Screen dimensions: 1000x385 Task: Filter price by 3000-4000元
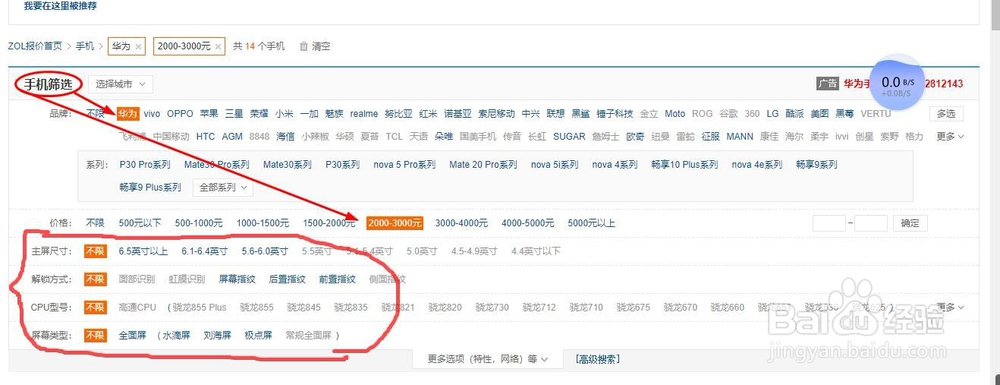pos(461,223)
